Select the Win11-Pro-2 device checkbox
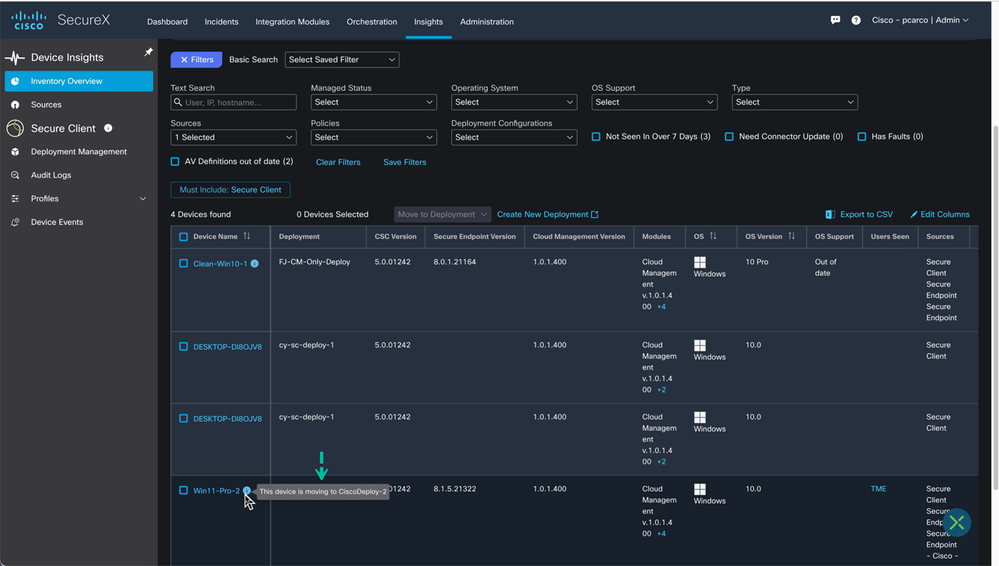 (x=183, y=490)
